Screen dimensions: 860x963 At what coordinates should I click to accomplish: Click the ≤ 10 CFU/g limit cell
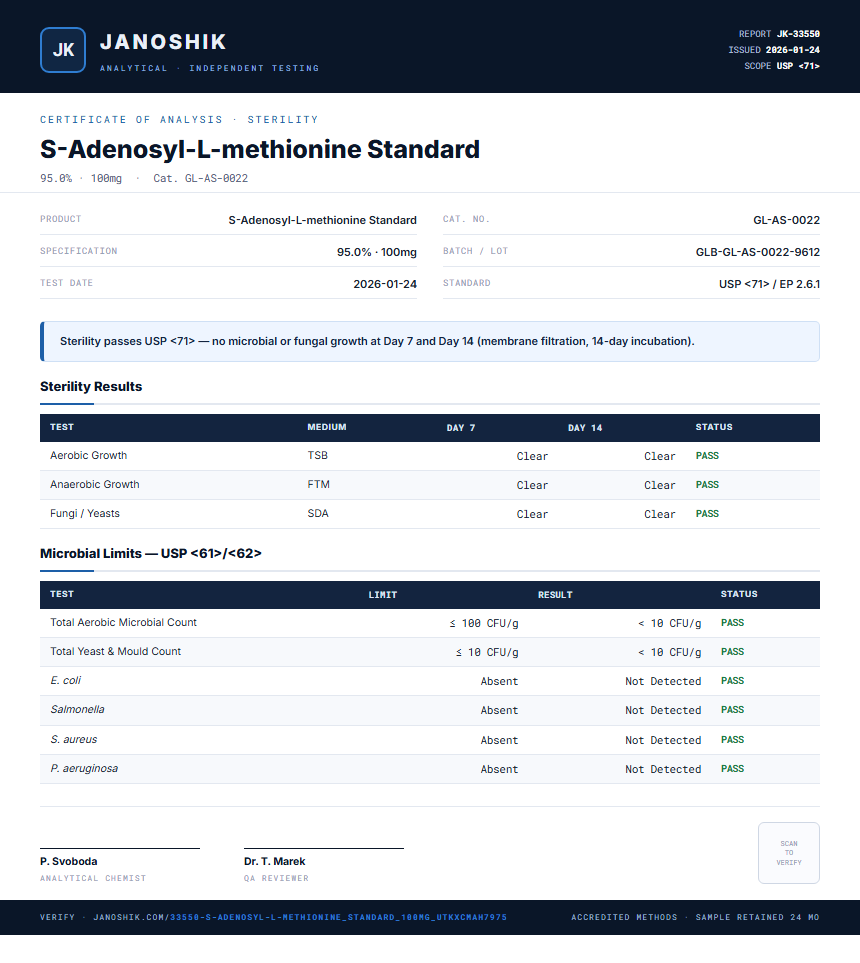click(x=487, y=652)
